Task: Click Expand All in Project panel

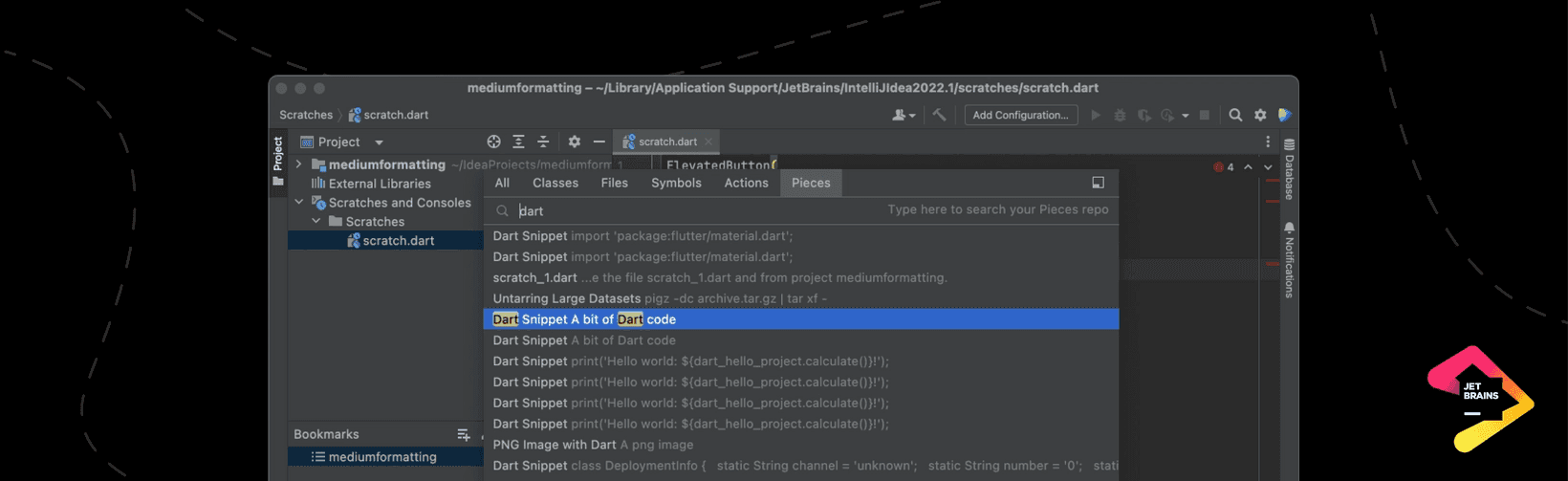Action: coord(518,142)
